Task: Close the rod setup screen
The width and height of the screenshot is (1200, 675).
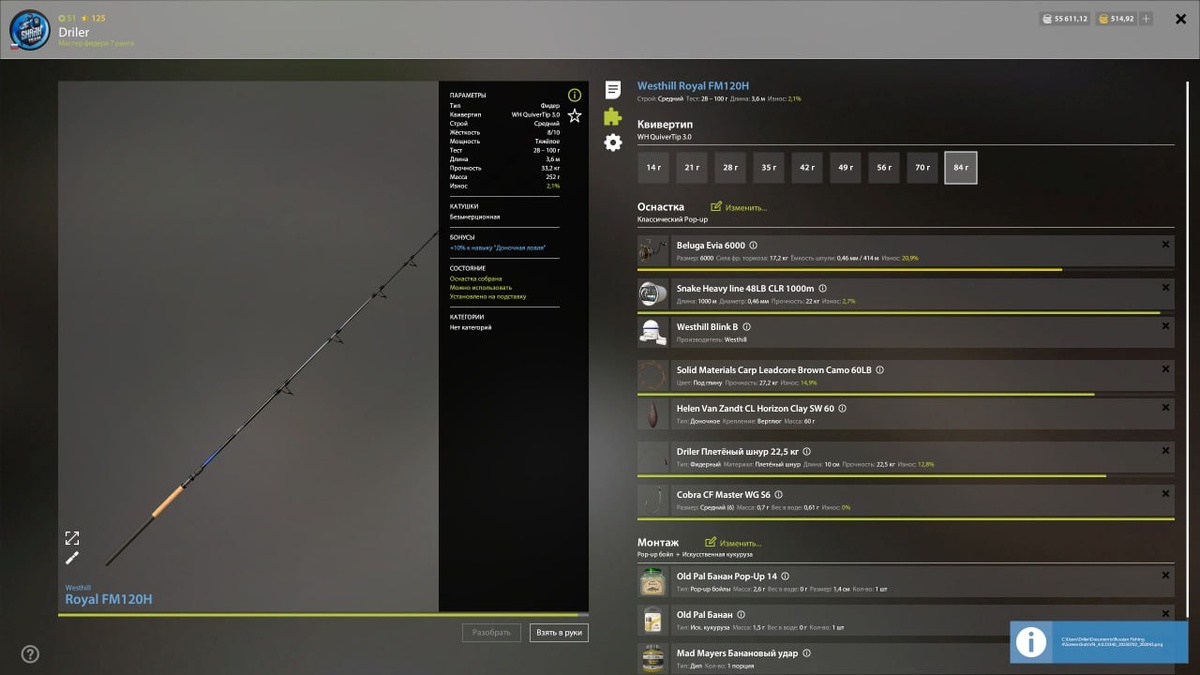Action: click(x=1180, y=19)
